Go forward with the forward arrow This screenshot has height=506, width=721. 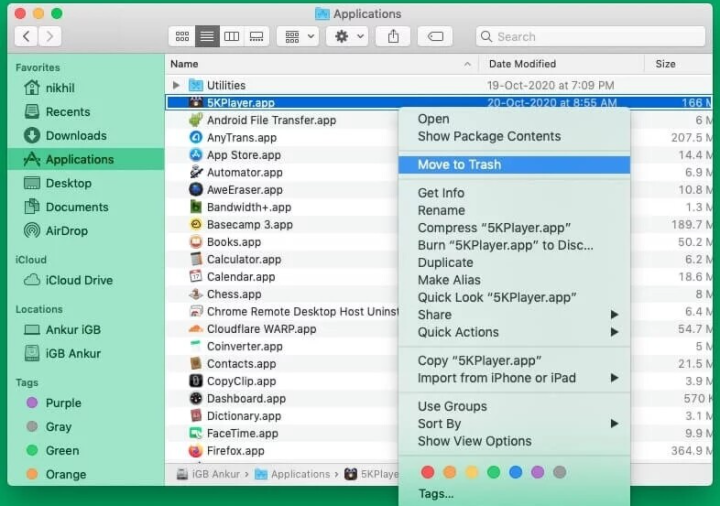[50, 36]
